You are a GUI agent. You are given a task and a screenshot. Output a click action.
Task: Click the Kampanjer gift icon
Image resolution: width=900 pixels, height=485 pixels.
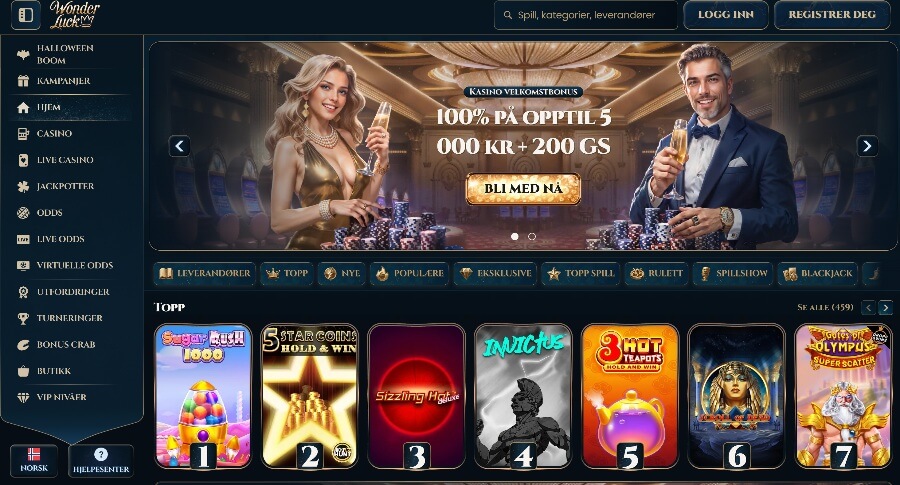click(x=23, y=81)
